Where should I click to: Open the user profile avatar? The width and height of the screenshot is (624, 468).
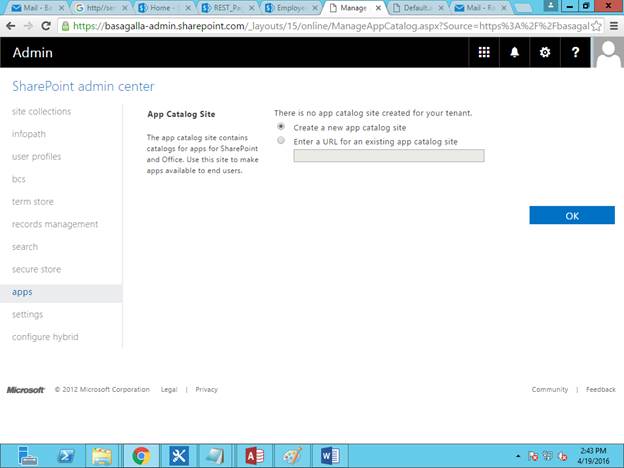pos(608,52)
